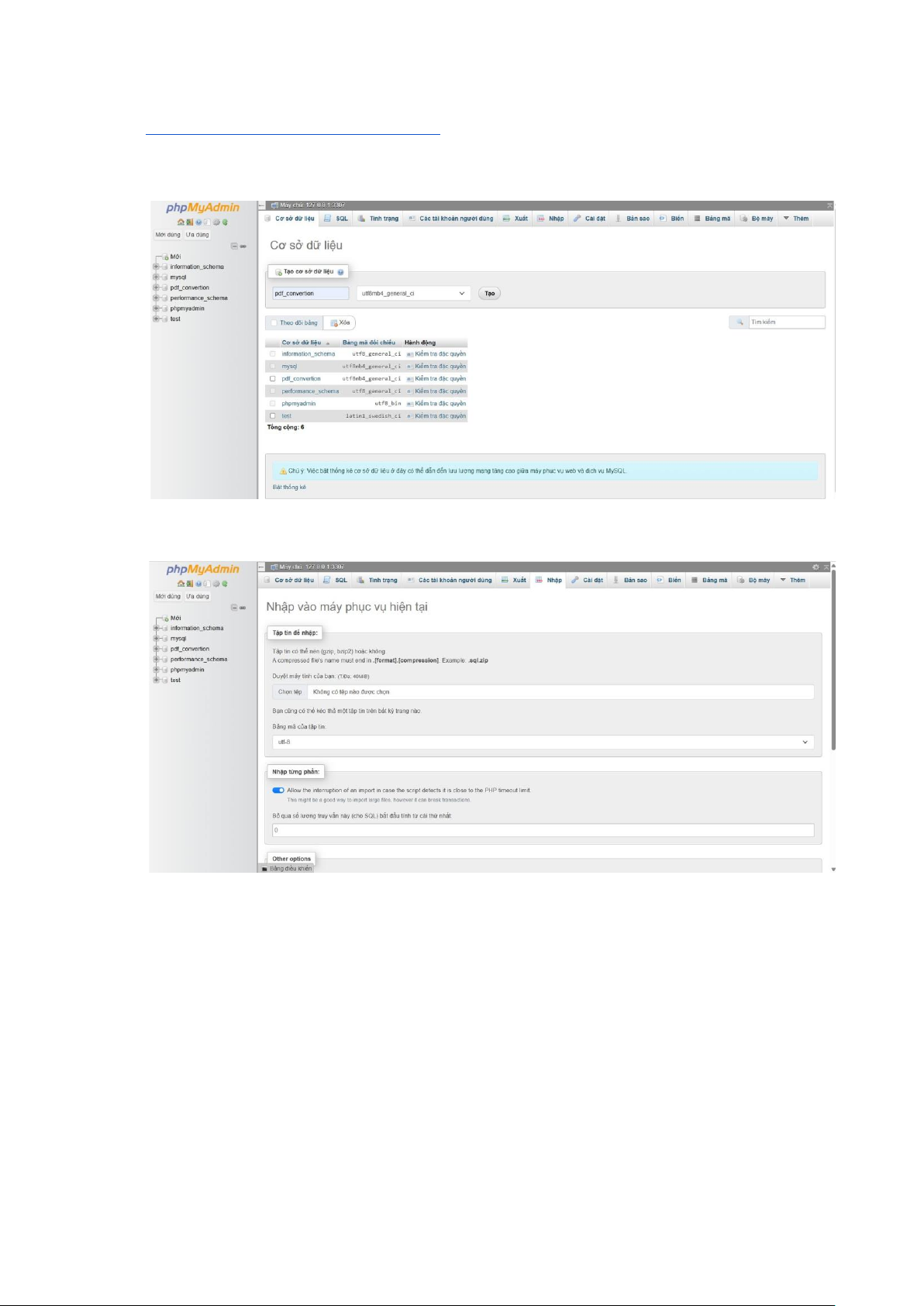
Task: Click the Mới new database icon in lower sidebar
Action: click(165, 619)
